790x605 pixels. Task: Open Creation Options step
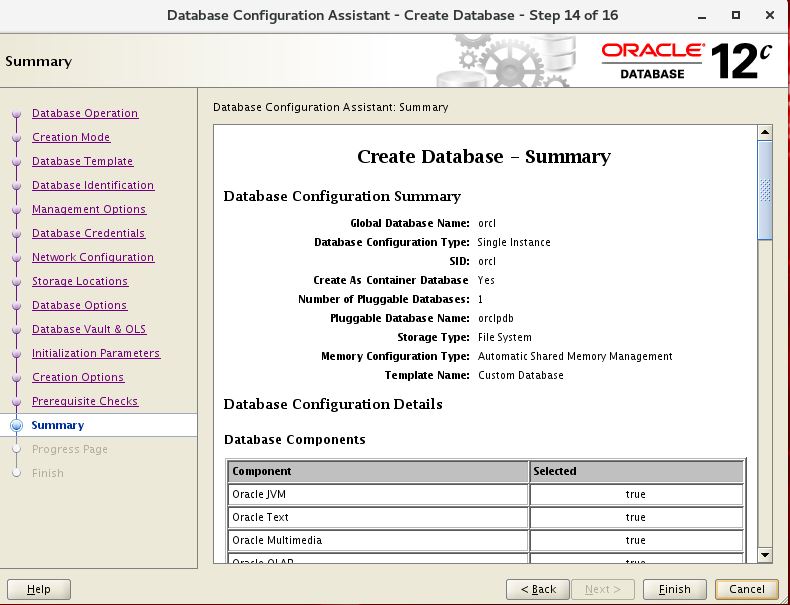pyautogui.click(x=78, y=377)
